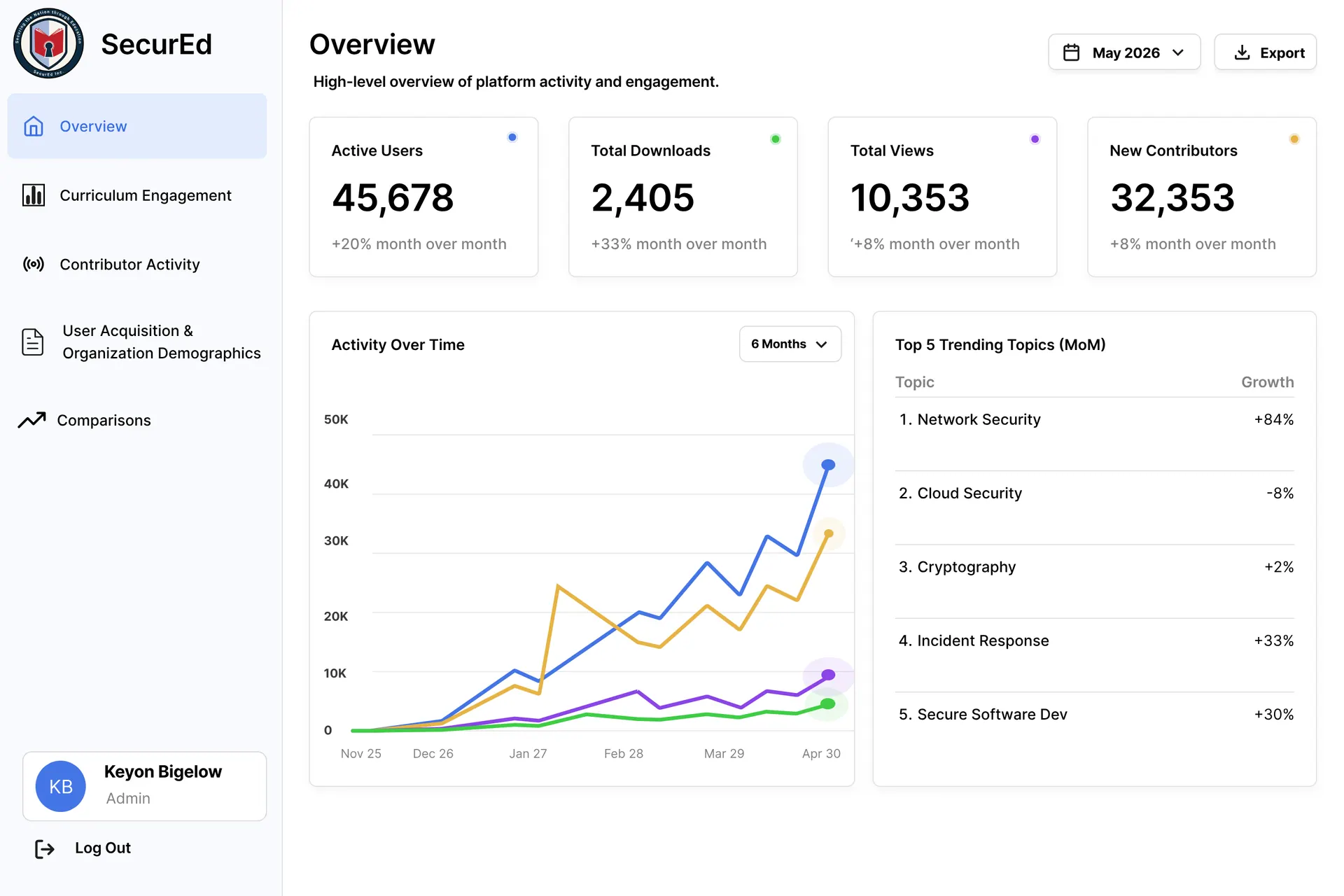Select the orange Apr 30 data point
Screen dimensions: 1344x896
pos(828,533)
